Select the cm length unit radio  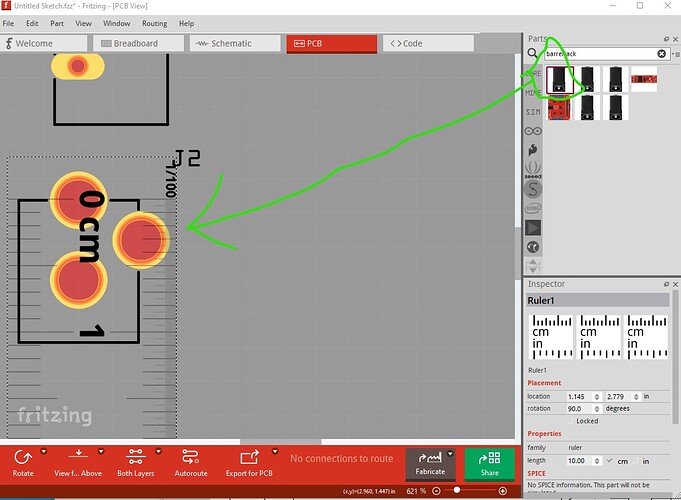click(609, 461)
